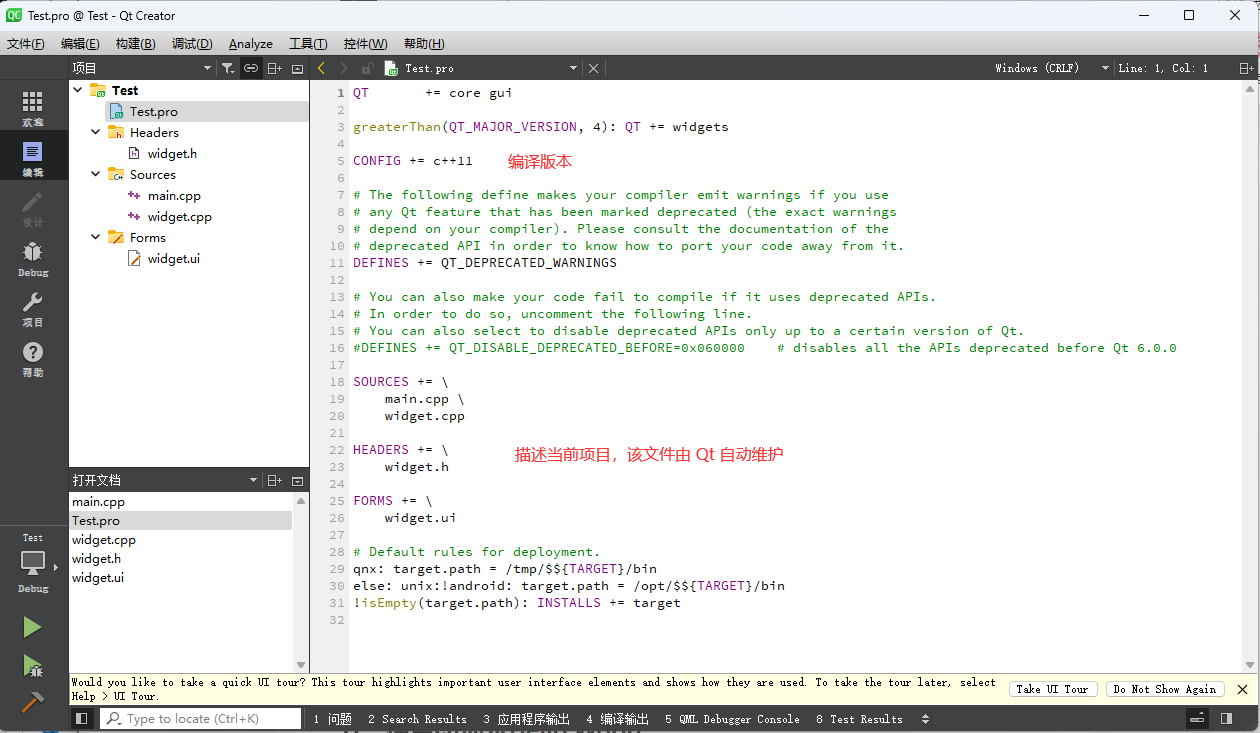1260x733 pixels.
Task: Select widget.h in the project tree
Action: tap(172, 154)
